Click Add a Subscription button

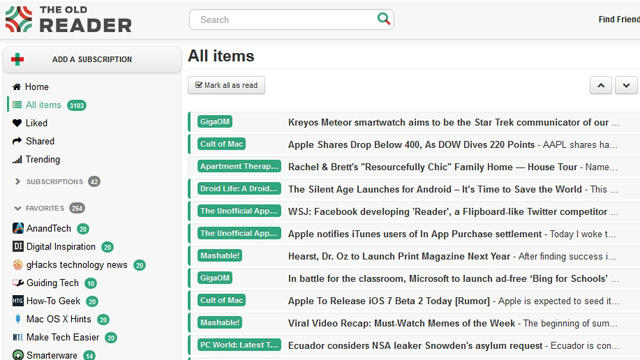pos(92,59)
